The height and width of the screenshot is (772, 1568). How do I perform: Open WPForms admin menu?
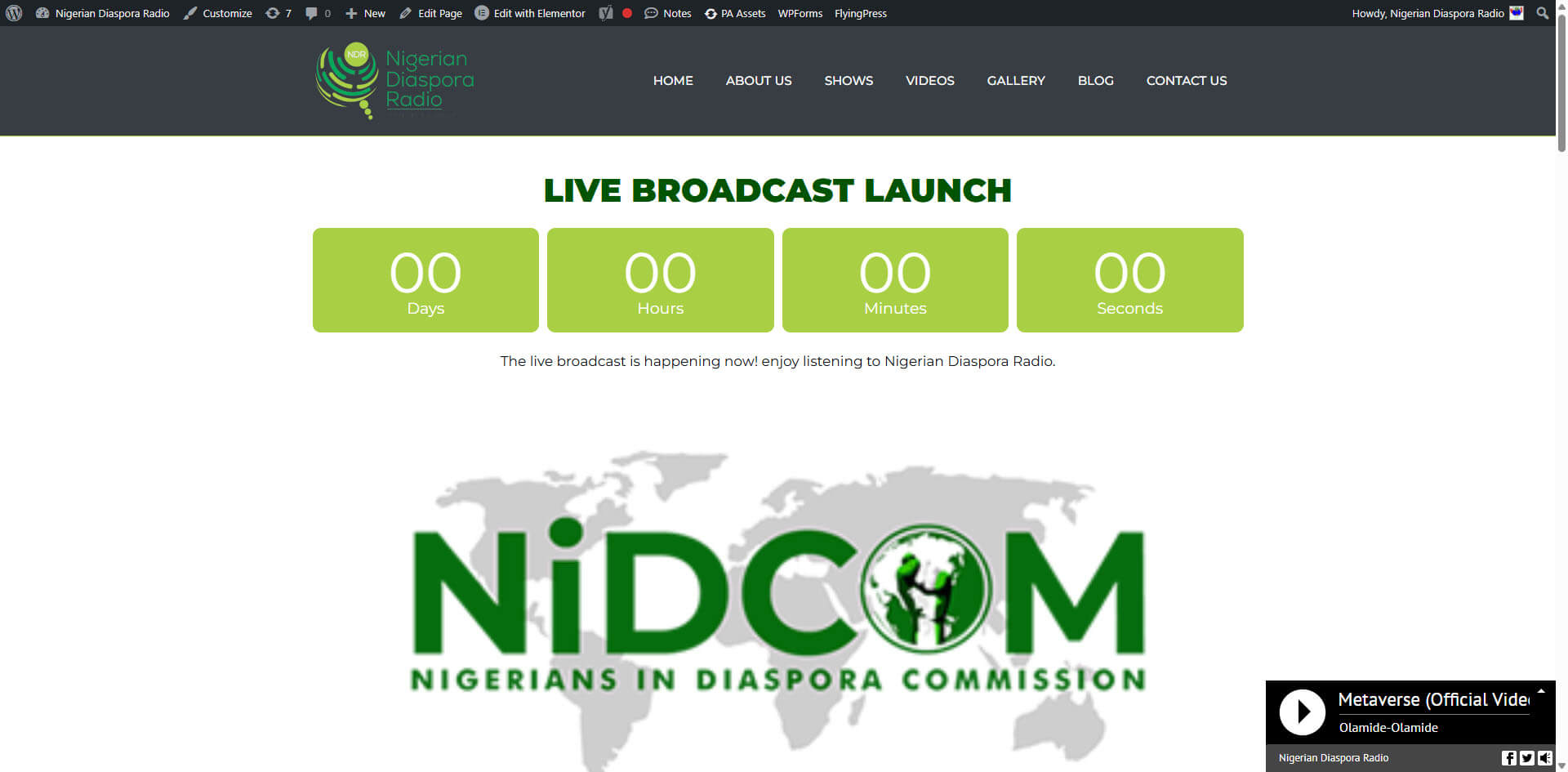[800, 13]
